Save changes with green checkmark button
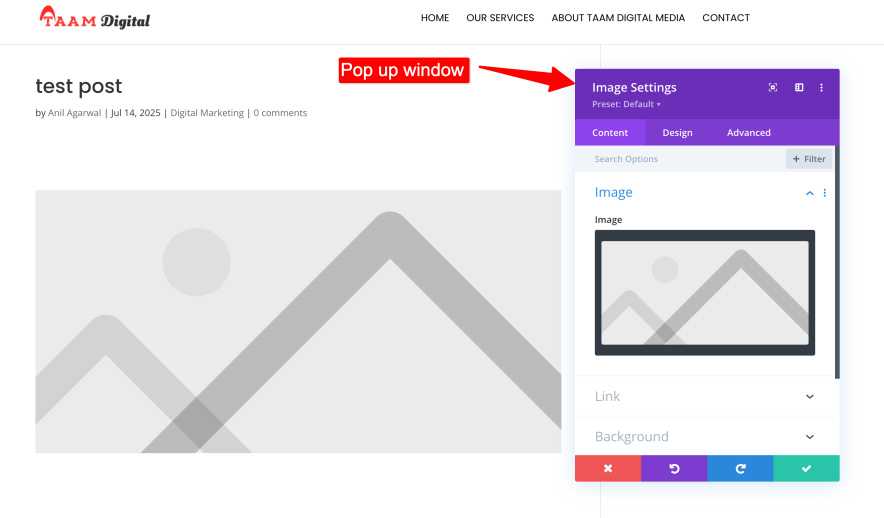 tap(806, 468)
